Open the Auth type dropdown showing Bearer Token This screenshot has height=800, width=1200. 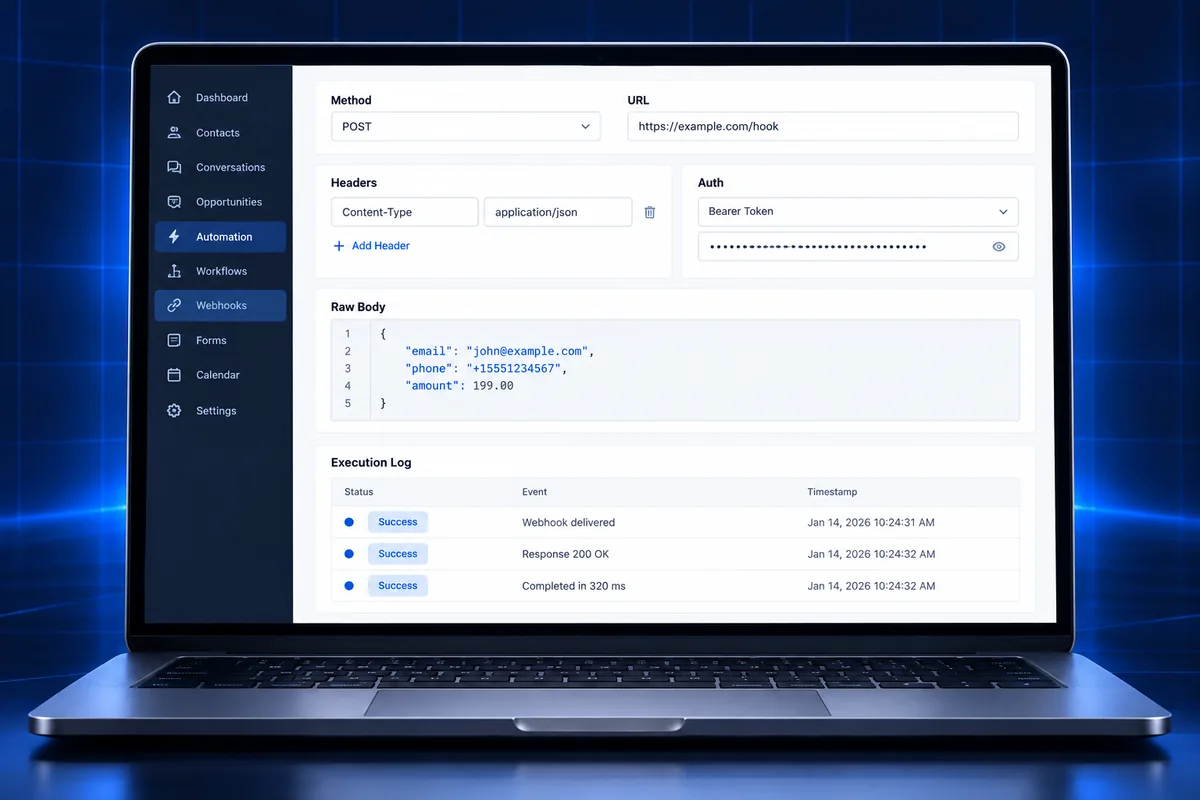[x=858, y=212]
